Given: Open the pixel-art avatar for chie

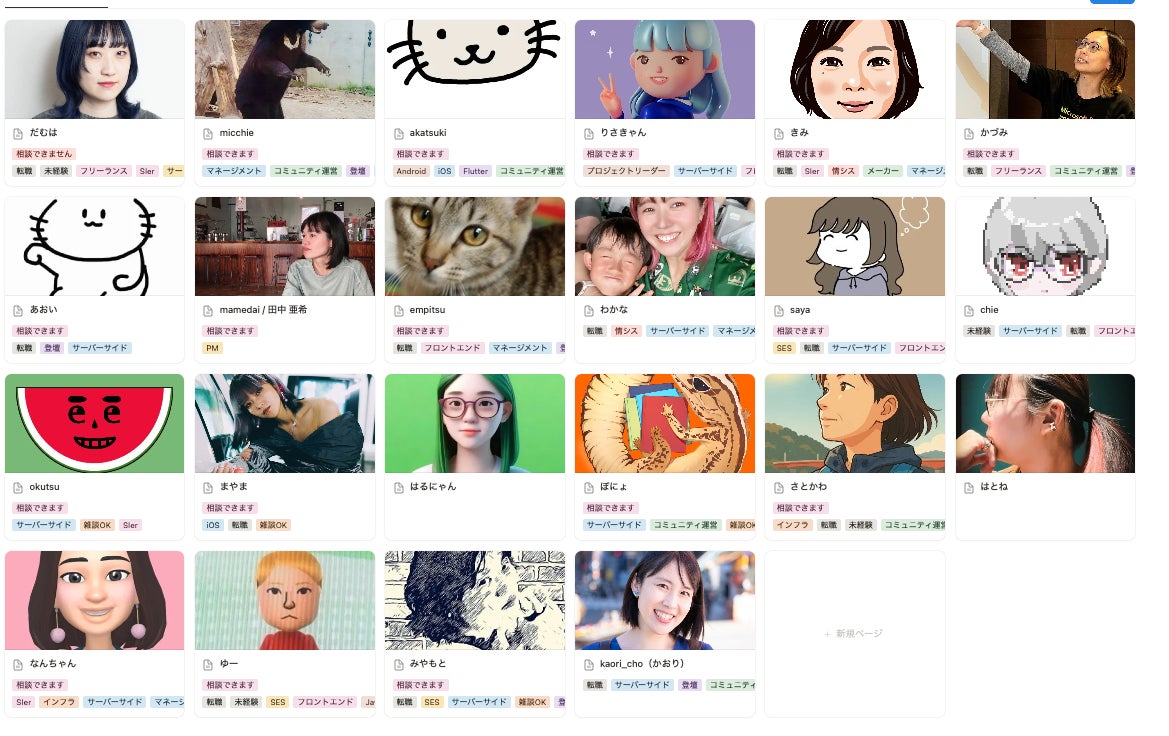Looking at the screenshot, I should (x=1045, y=247).
